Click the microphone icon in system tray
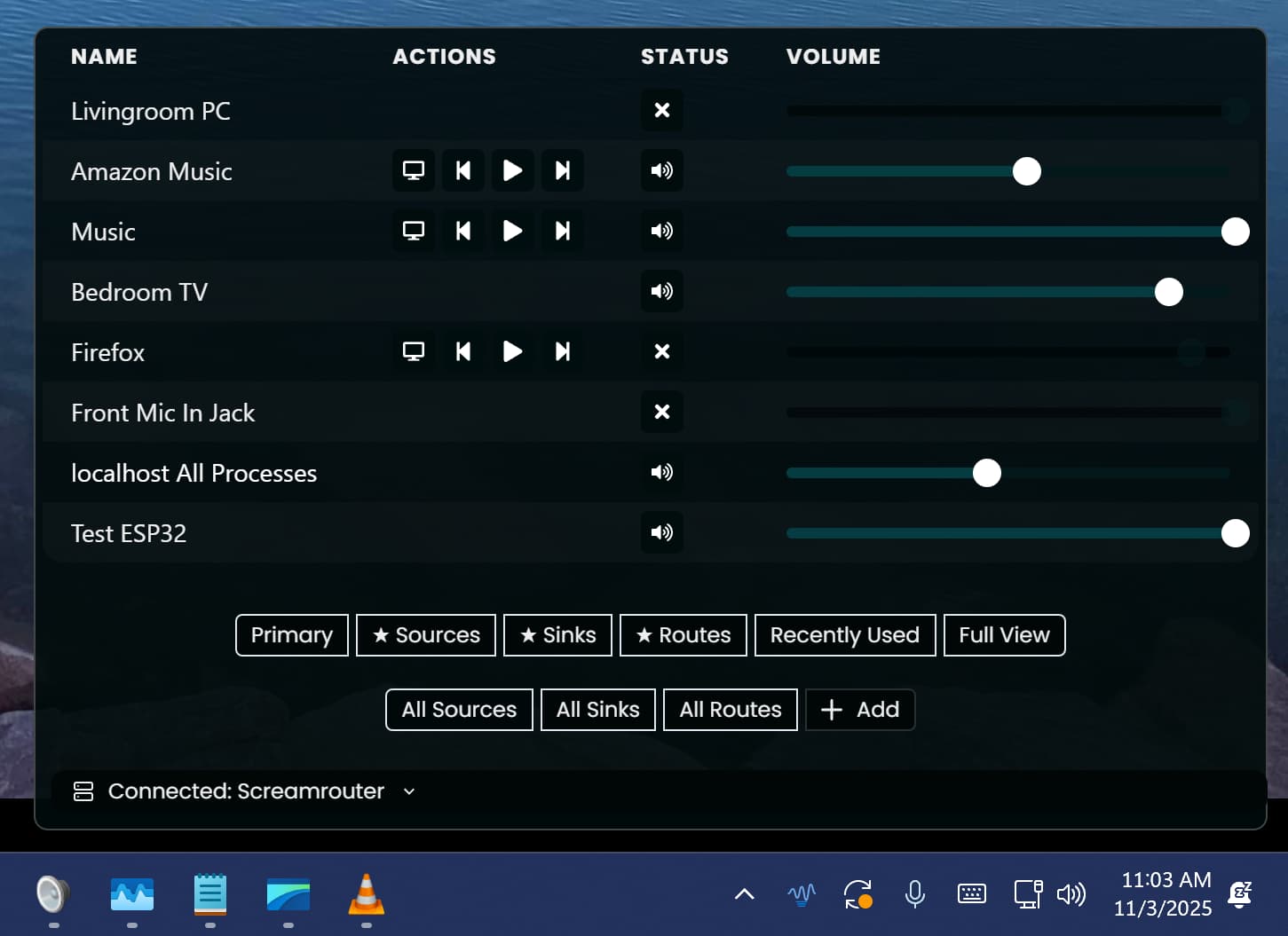 click(x=914, y=893)
